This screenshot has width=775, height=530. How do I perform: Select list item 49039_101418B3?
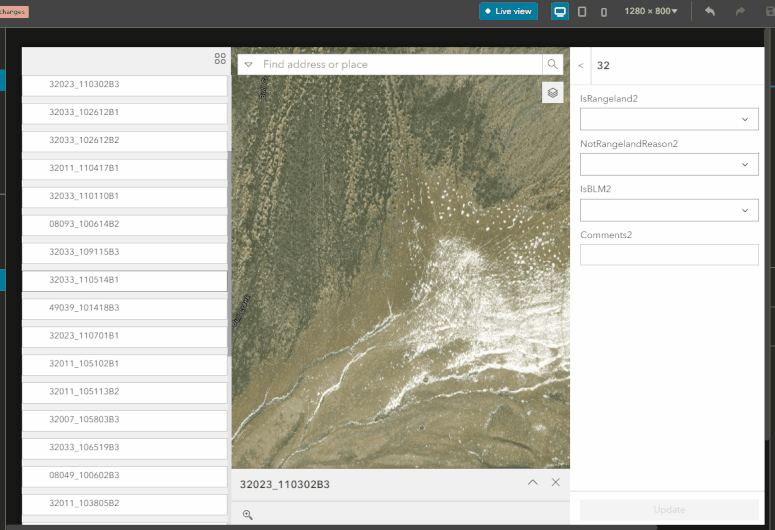coord(125,309)
